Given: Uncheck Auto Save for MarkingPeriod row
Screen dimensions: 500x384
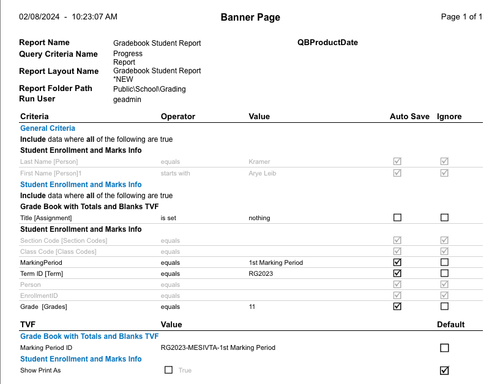Looking at the screenshot, I should (397, 262).
